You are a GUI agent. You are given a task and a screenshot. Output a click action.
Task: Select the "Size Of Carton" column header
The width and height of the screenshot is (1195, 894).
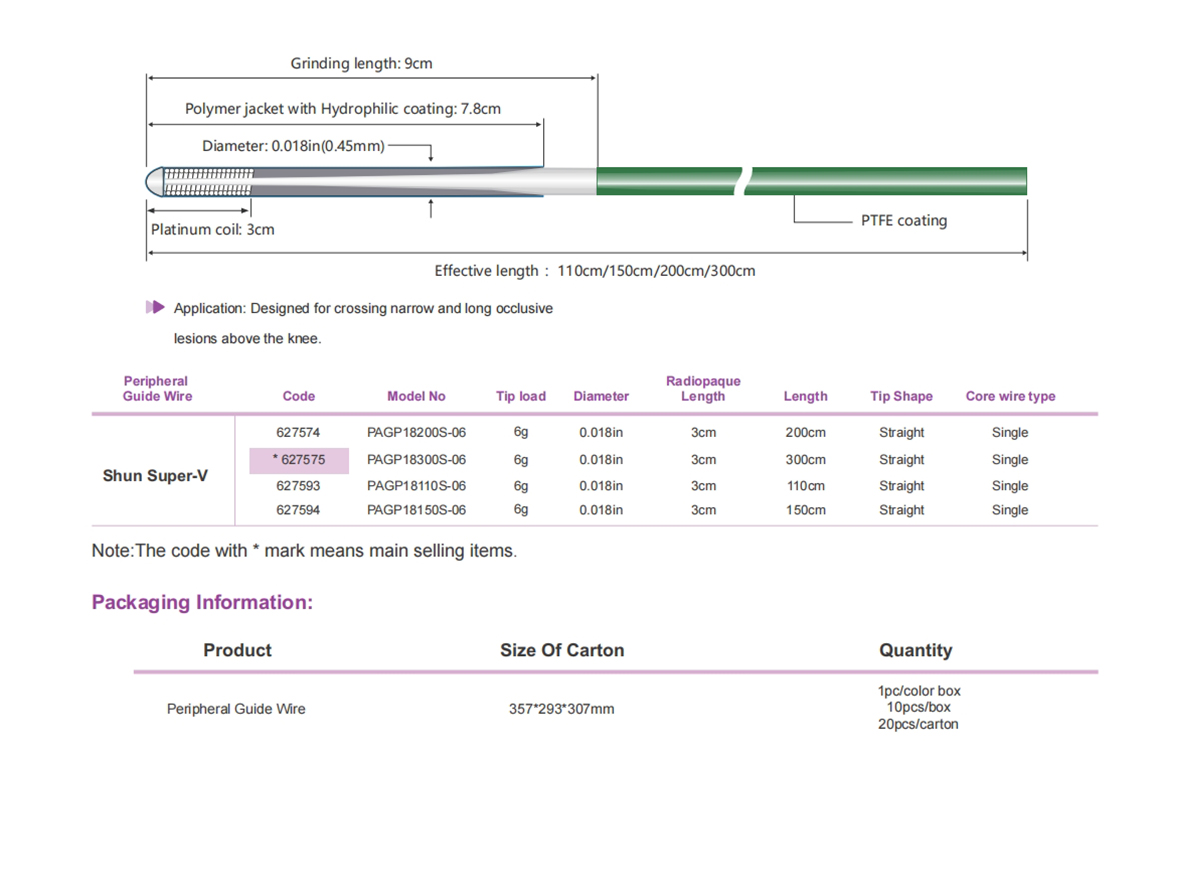point(562,650)
